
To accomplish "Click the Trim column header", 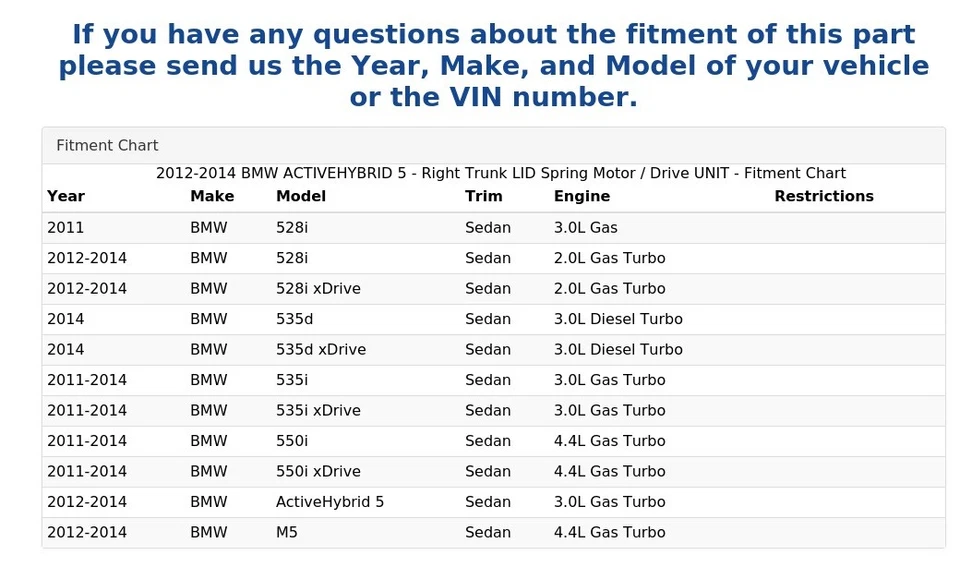I will coord(484,197).
